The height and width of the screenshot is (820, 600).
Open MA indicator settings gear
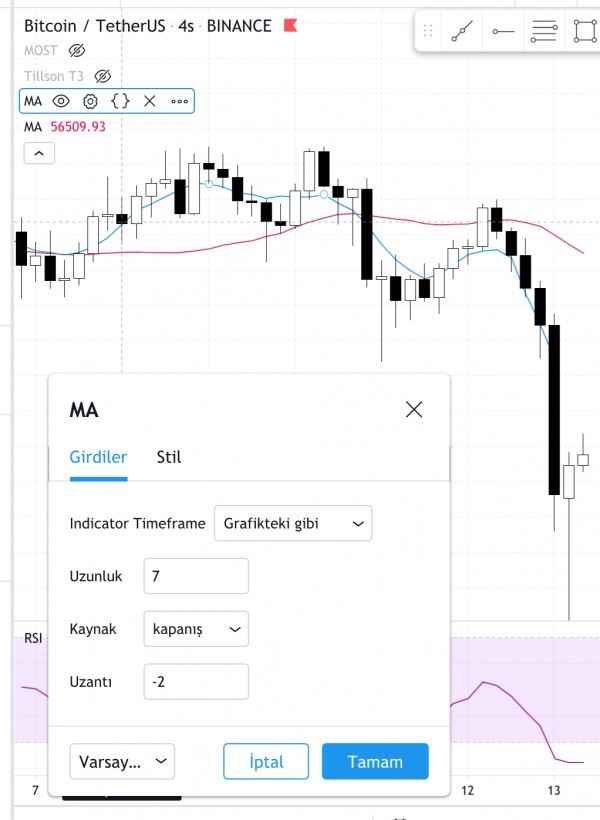(90, 101)
